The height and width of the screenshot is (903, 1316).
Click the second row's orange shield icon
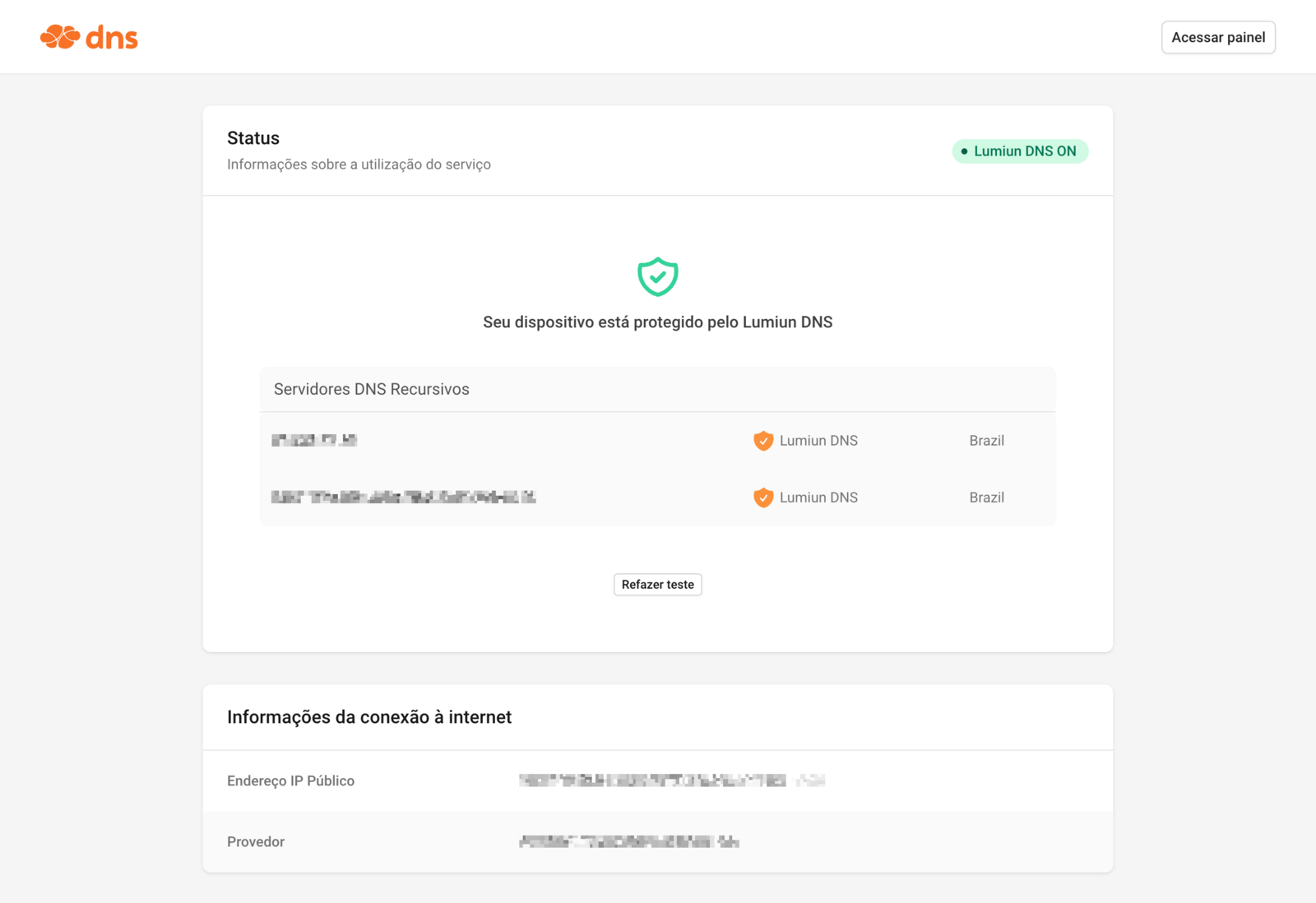763,498
